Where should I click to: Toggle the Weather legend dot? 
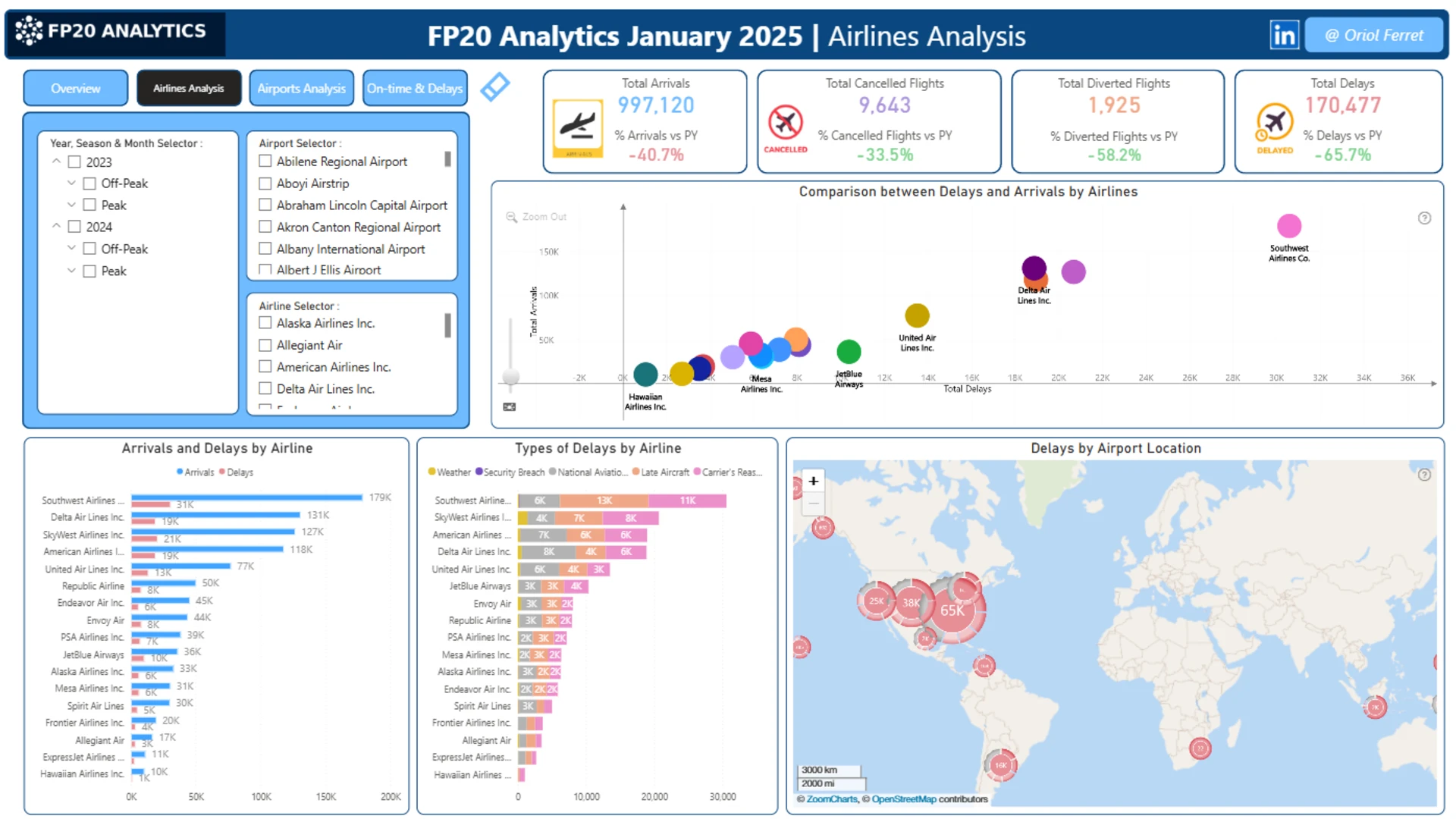[432, 472]
